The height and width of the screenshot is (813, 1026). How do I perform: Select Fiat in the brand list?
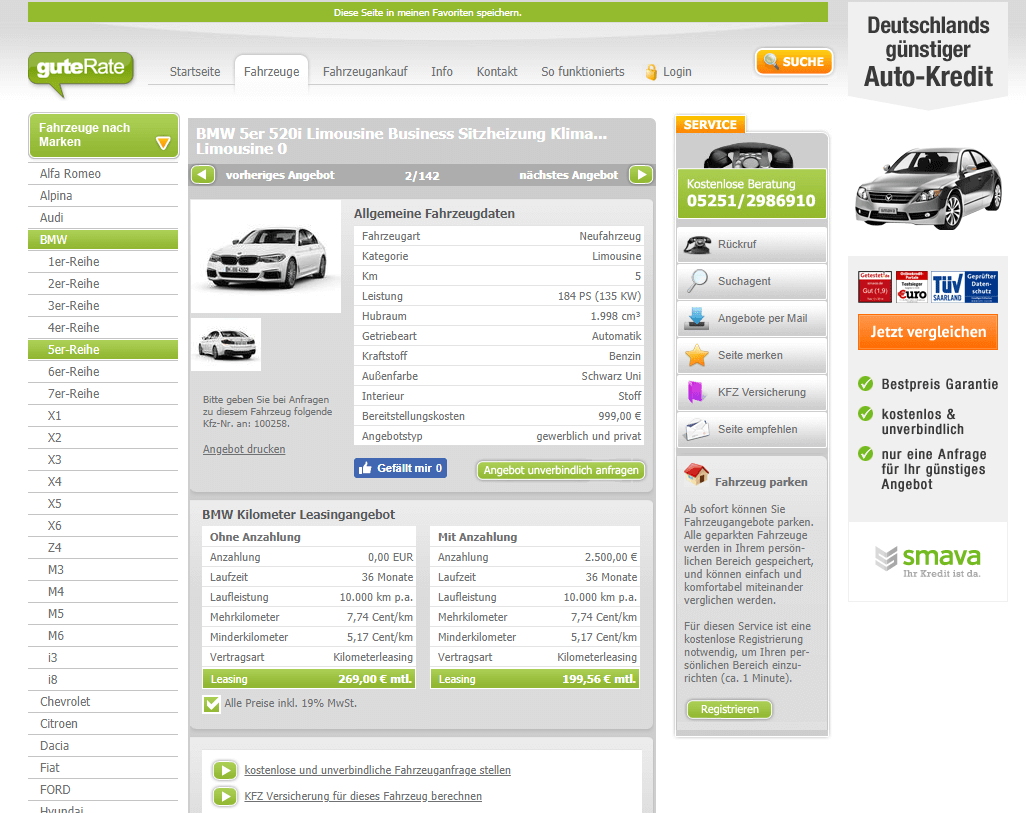click(103, 768)
